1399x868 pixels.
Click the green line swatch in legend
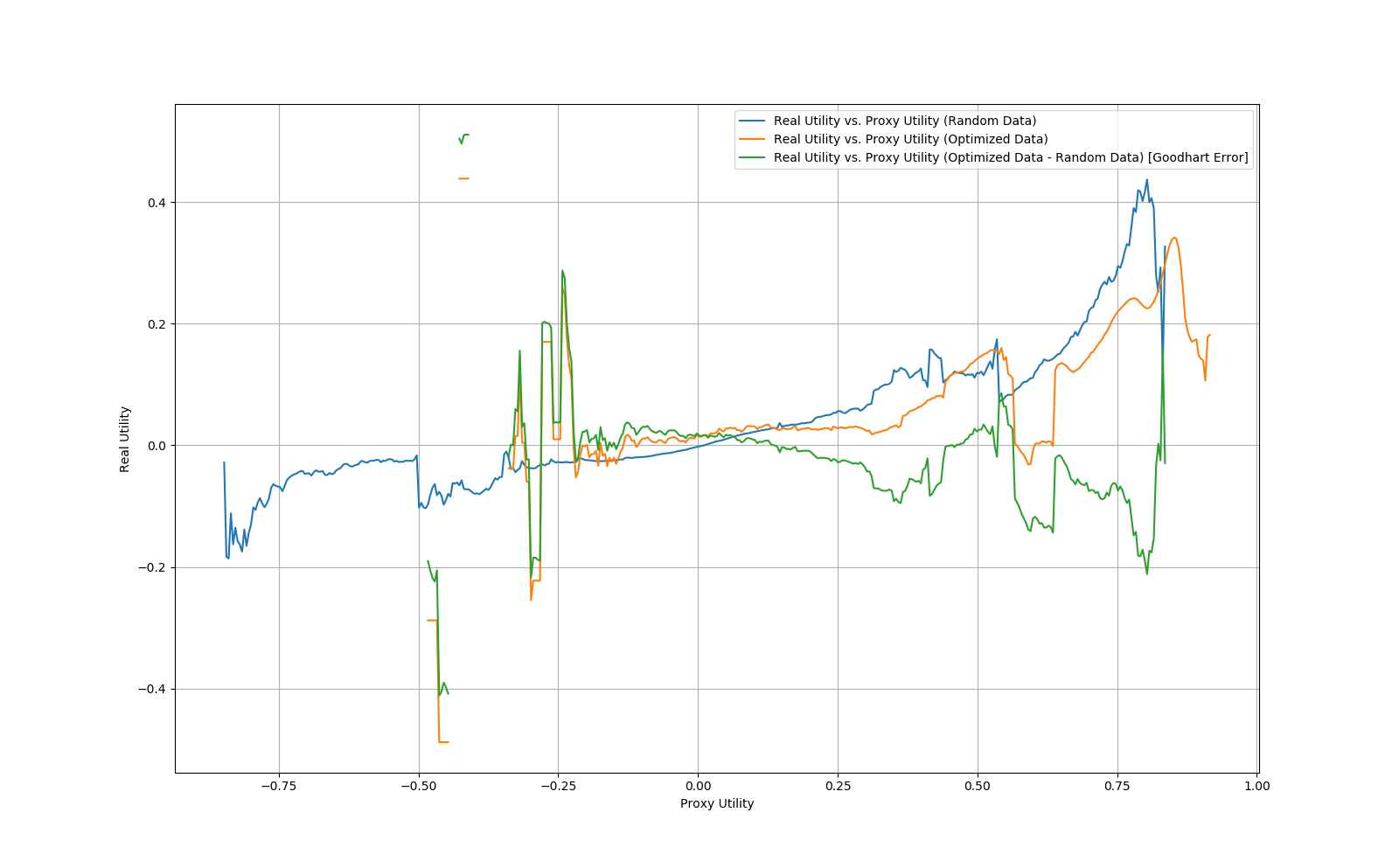pyautogui.click(x=752, y=157)
